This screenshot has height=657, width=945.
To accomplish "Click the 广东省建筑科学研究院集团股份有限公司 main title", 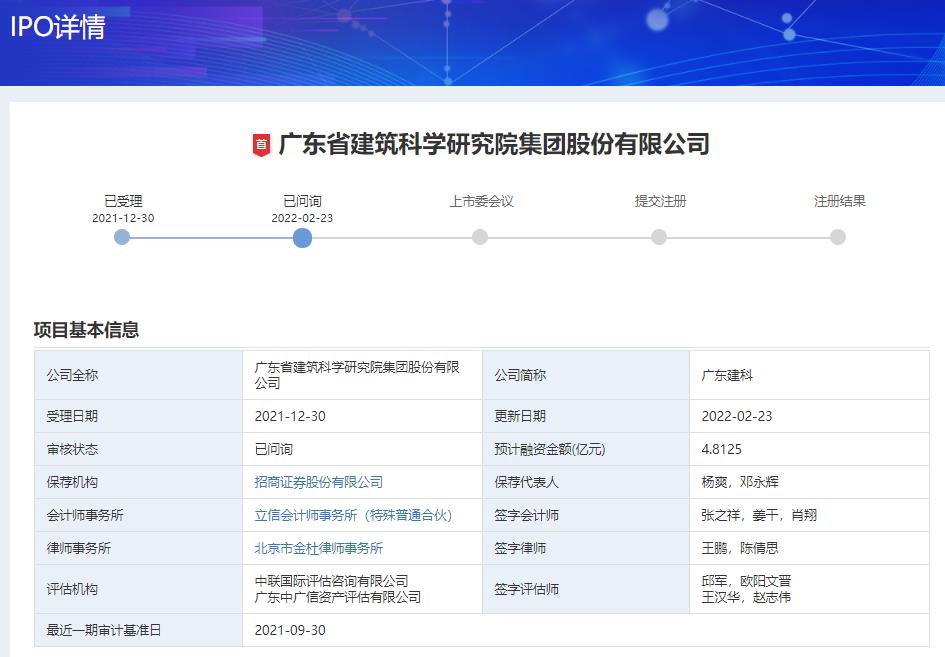I will (494, 145).
